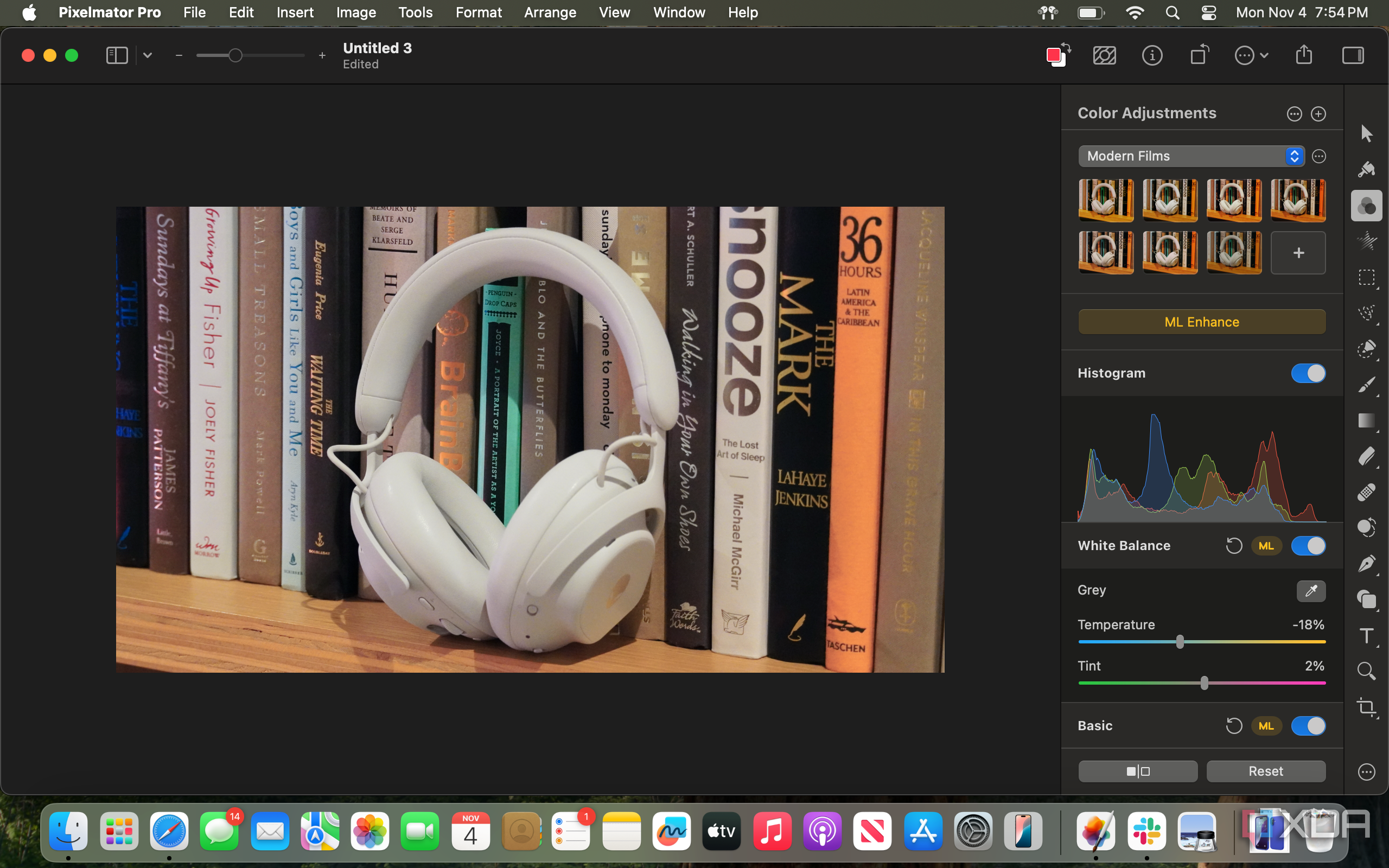The image size is (1389, 868).
Task: Open the sidebar view options chevron
Action: click(147, 55)
